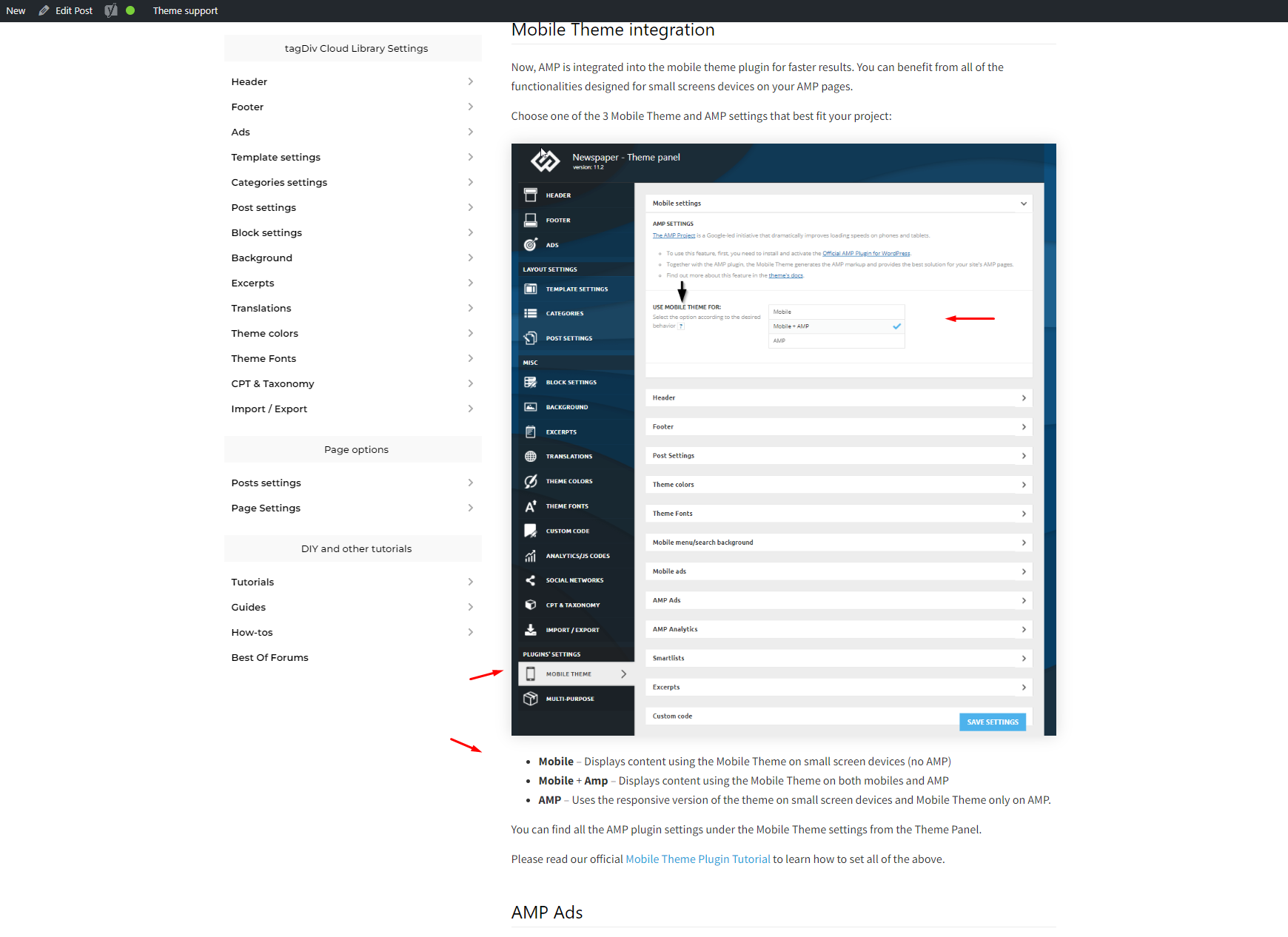This screenshot has width=1288, height=937.
Task: Click FOOTER icon in Theme panel screenshot
Action: [x=531, y=220]
